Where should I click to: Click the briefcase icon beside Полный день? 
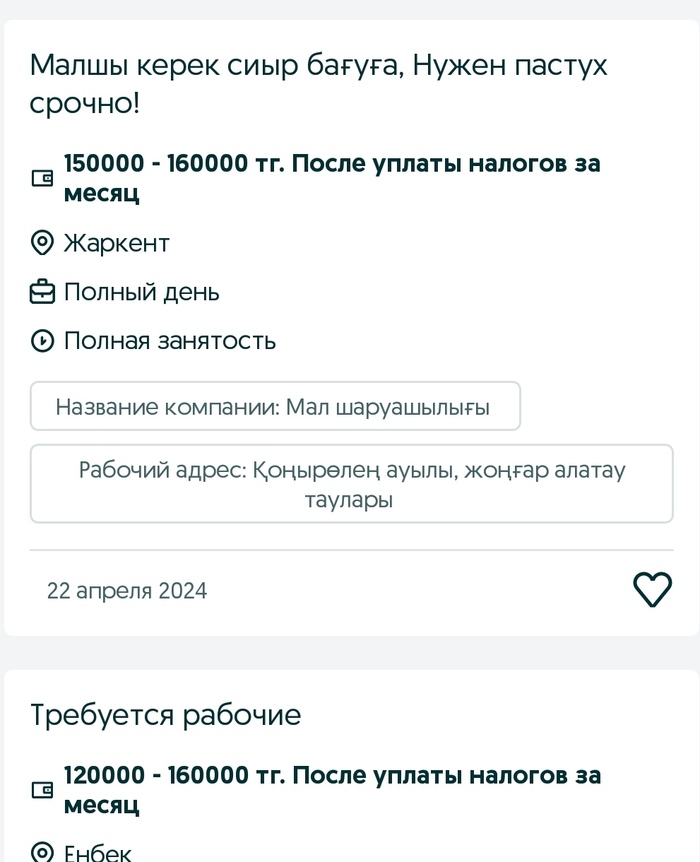point(42,292)
